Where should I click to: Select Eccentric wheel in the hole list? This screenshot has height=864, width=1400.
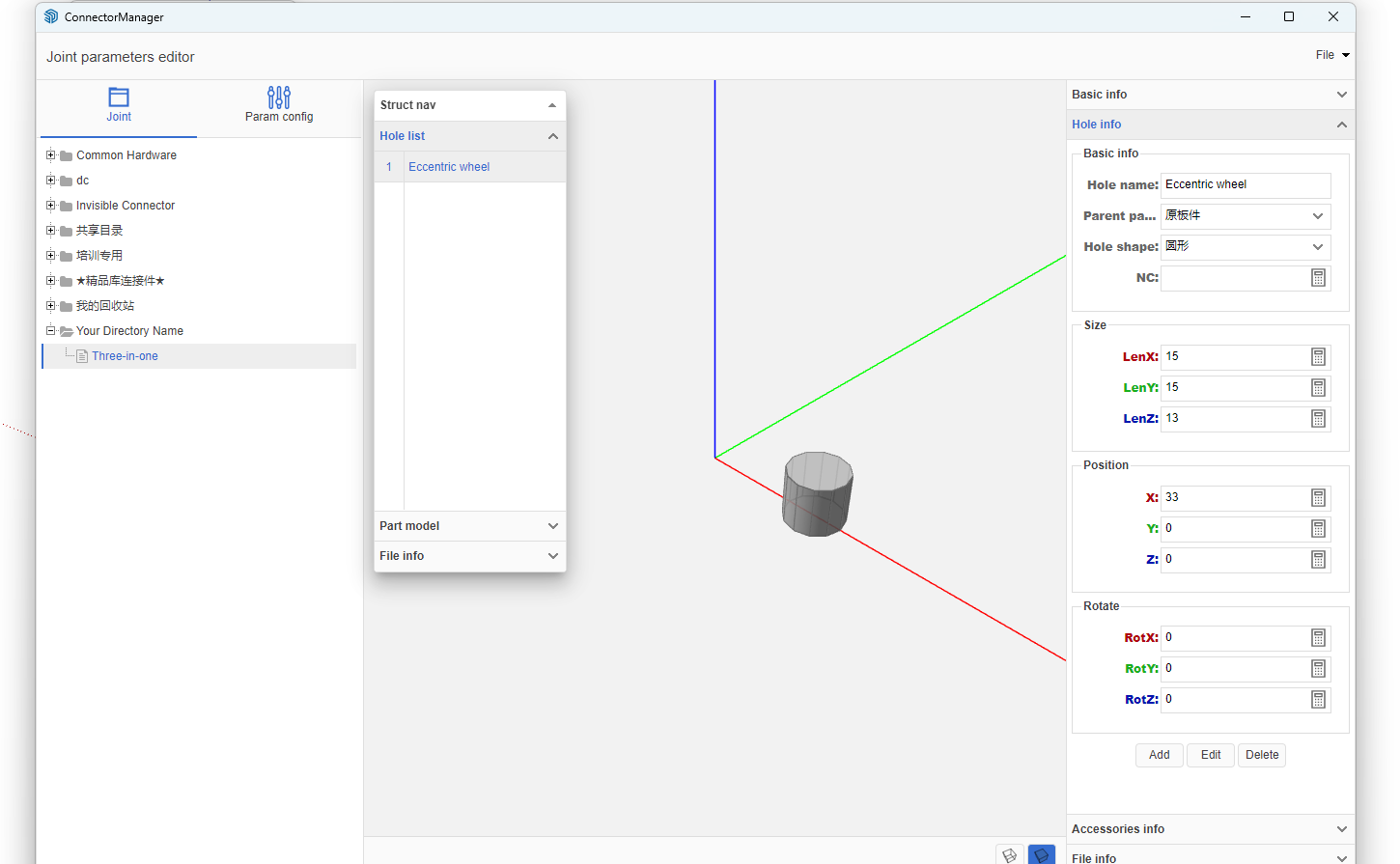pos(449,167)
